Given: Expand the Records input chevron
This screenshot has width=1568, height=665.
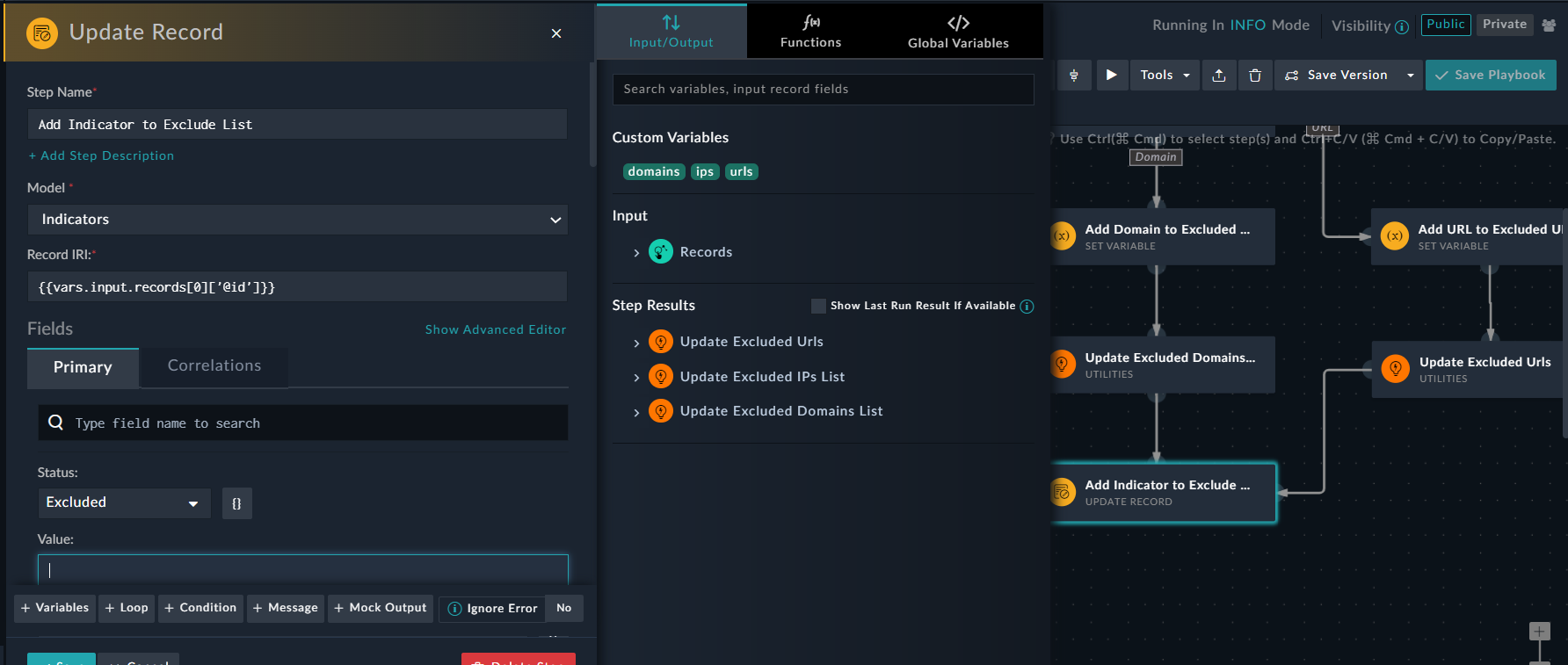Looking at the screenshot, I should [636, 253].
